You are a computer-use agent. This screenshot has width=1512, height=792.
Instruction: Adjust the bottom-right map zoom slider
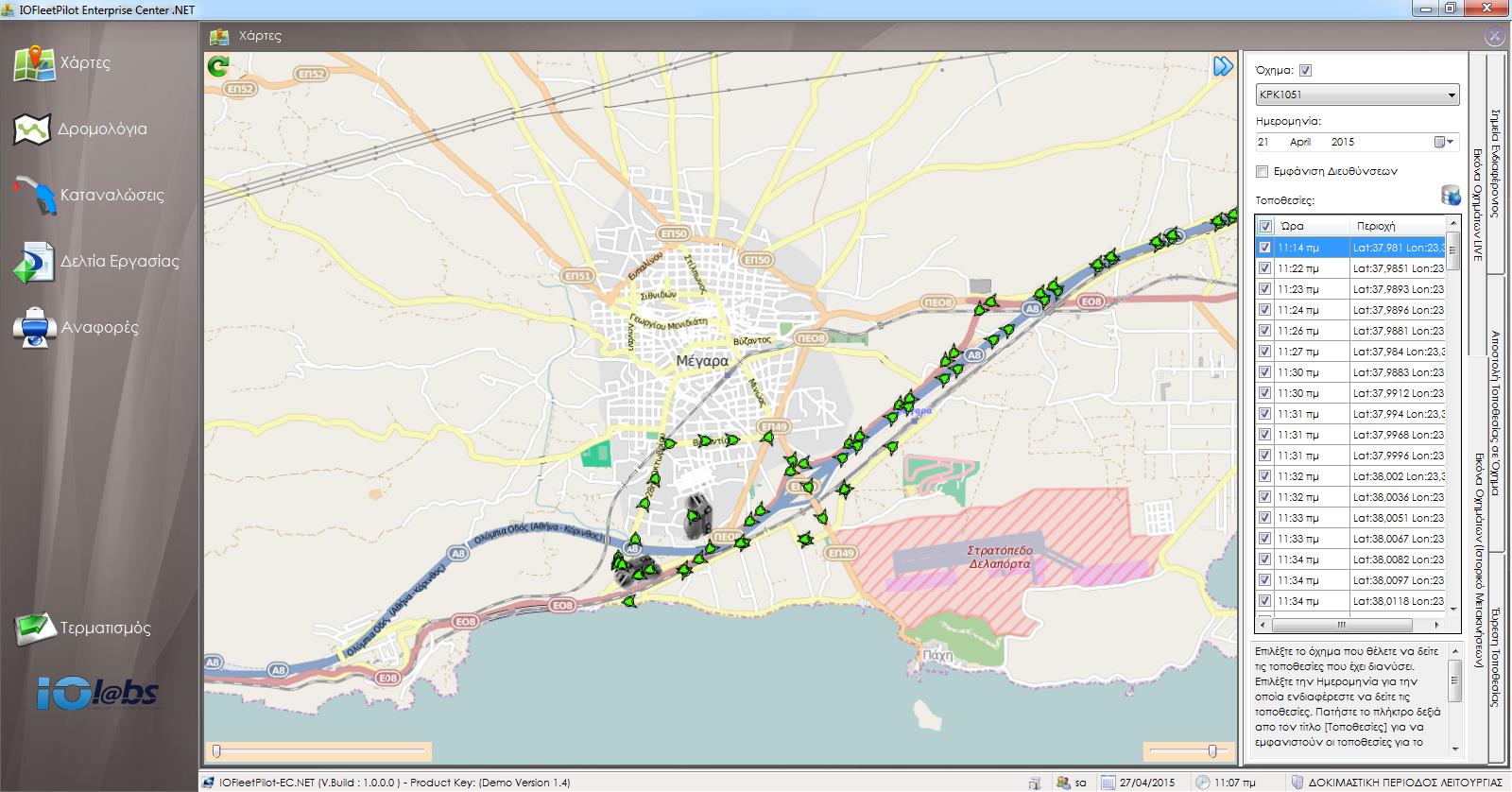(x=1188, y=751)
